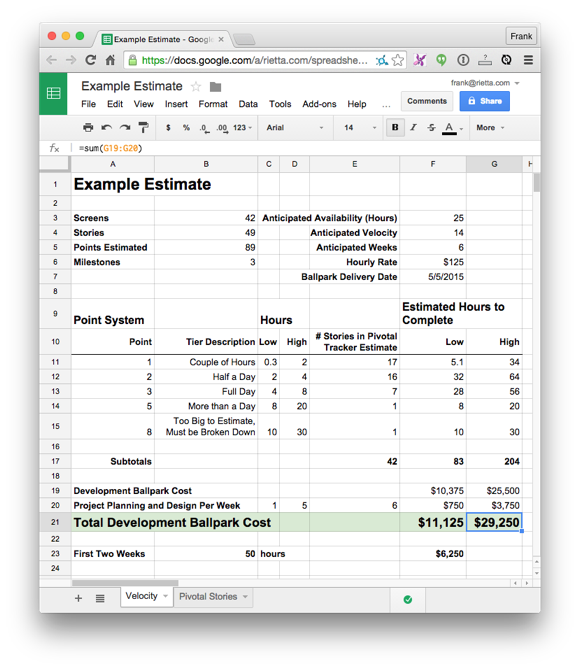Click the browser address bar URL
Image resolution: width=580 pixels, height=669 pixels.
click(x=255, y=60)
